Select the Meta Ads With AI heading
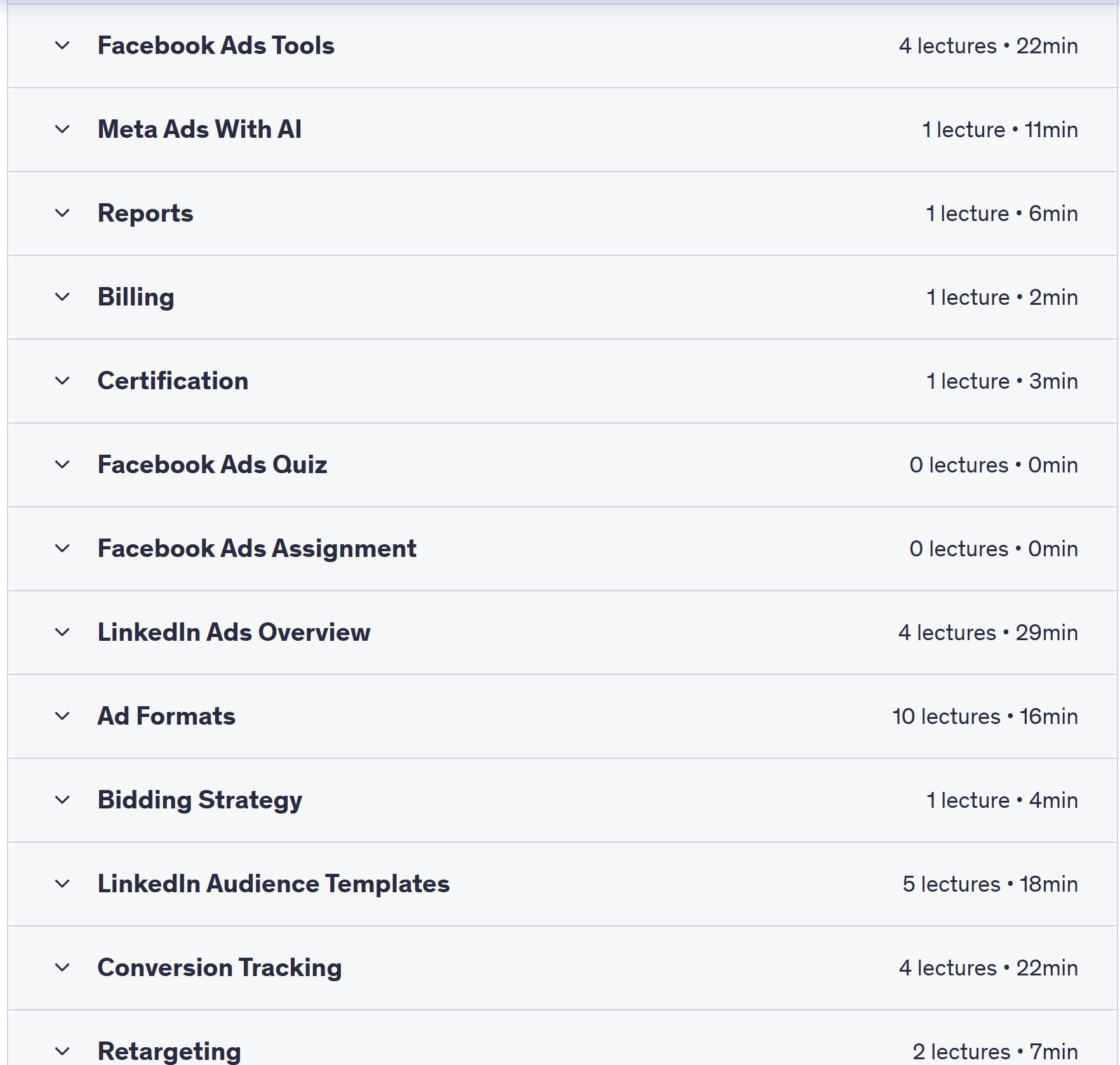Screen dimensions: 1120x1065 199,130
